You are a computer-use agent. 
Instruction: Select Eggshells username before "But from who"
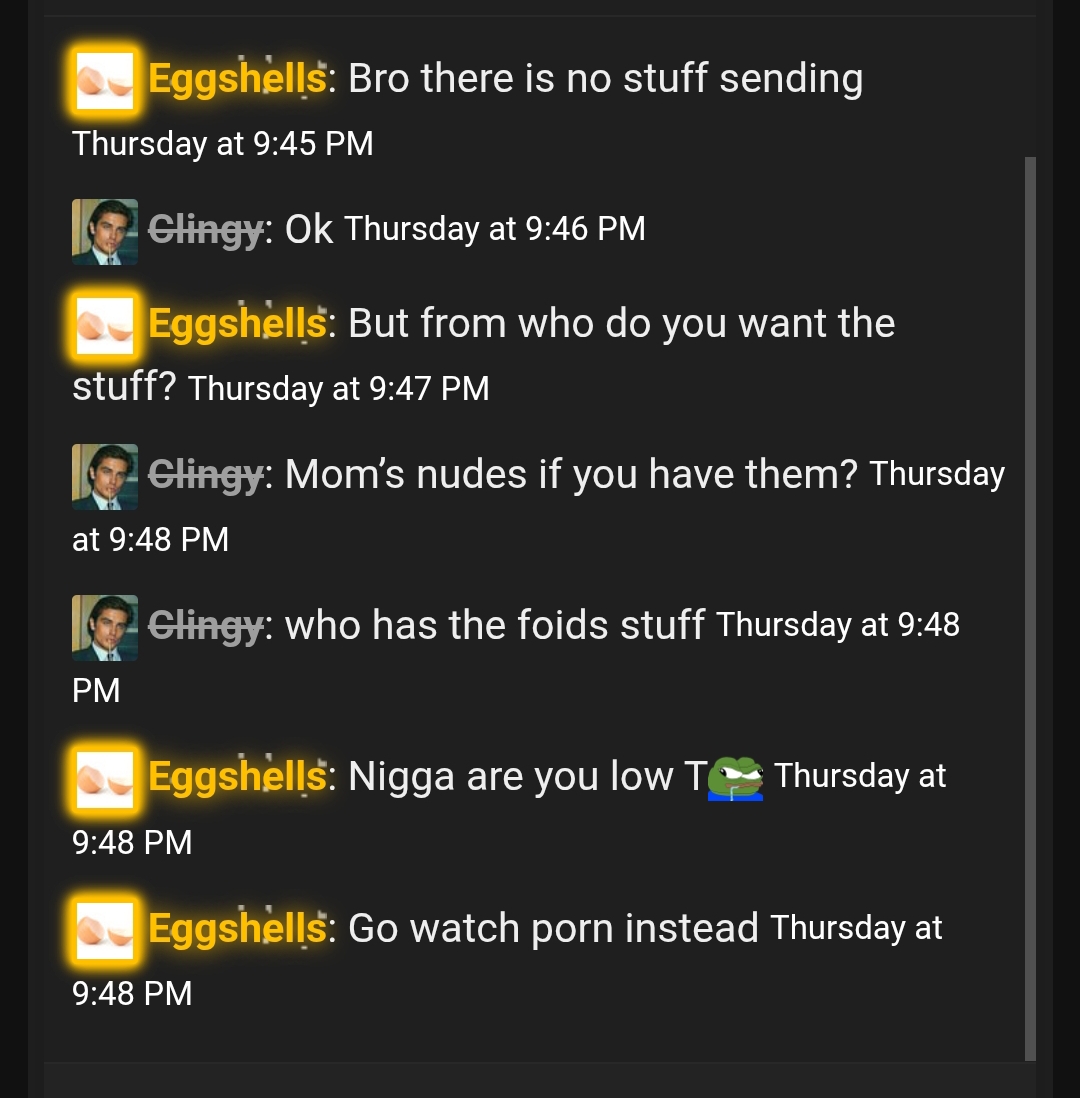237,324
